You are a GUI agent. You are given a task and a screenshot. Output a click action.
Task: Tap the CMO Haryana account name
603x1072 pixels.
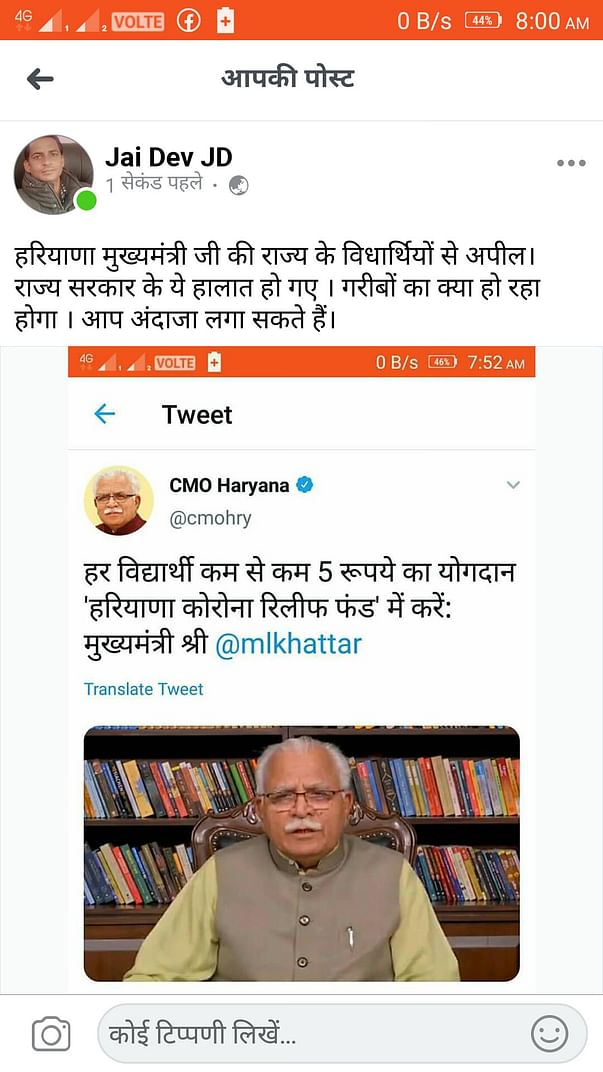pyautogui.click(x=230, y=485)
